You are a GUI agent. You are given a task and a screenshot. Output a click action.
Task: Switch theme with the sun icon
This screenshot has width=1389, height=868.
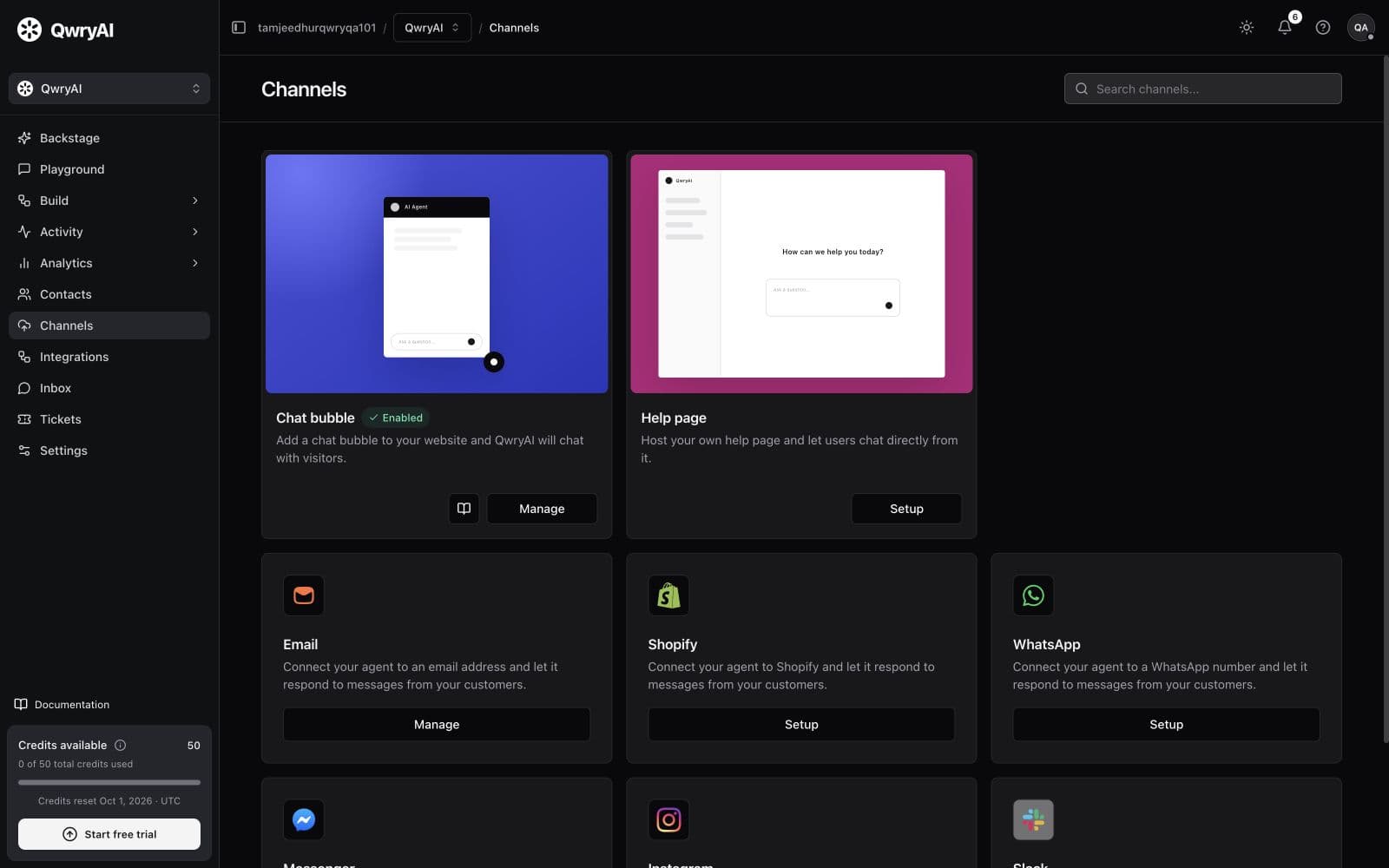click(1247, 28)
